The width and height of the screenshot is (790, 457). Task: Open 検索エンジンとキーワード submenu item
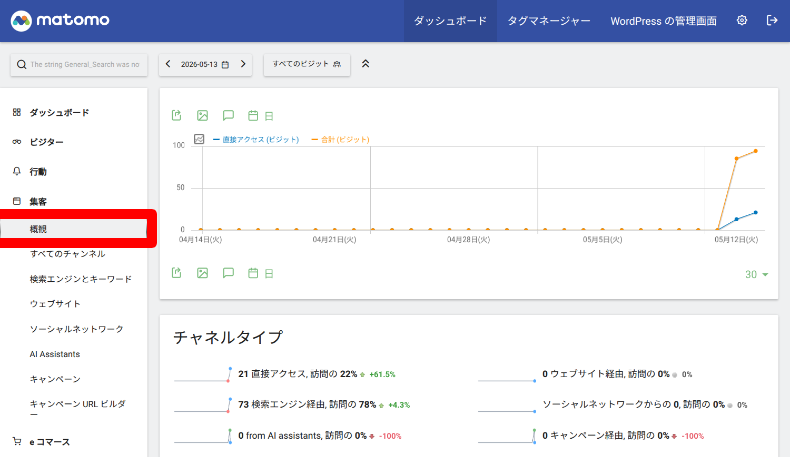(81, 279)
